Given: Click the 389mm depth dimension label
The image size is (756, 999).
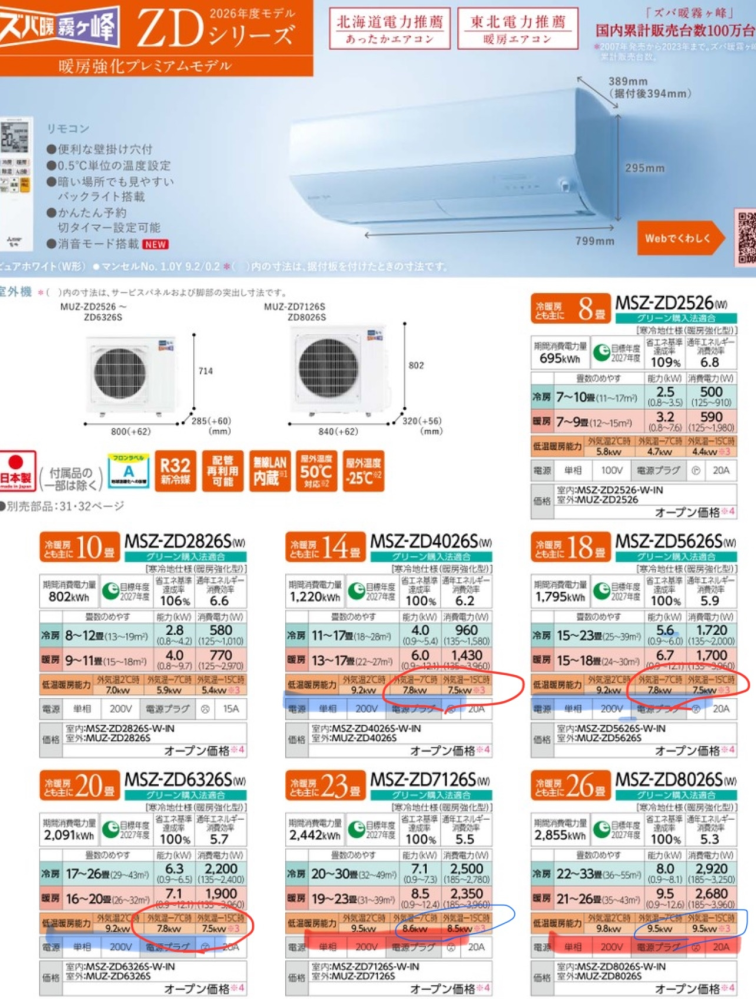Looking at the screenshot, I should pyautogui.click(x=628, y=81).
